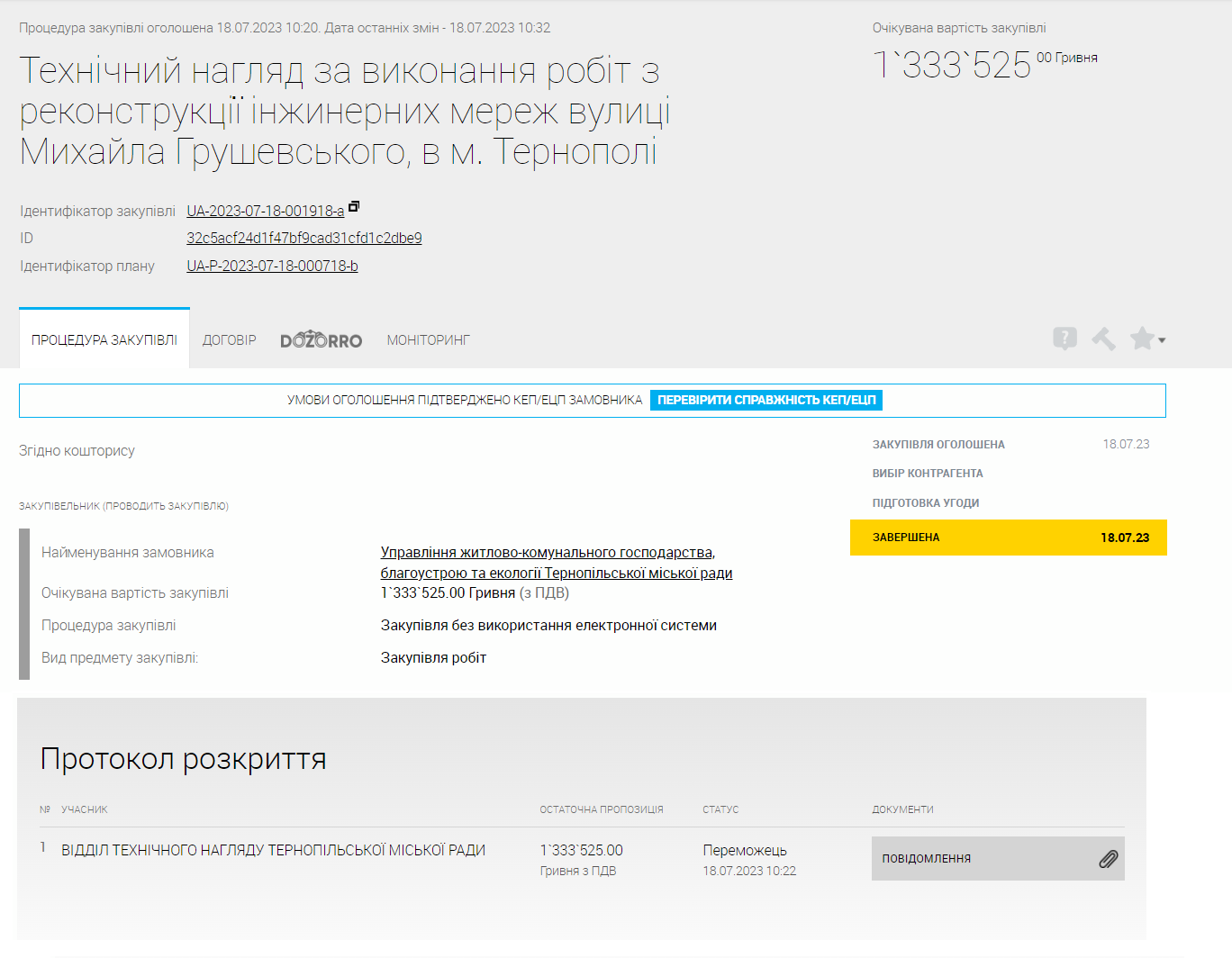Copy the procurement identifier using the copy icon

353,205
